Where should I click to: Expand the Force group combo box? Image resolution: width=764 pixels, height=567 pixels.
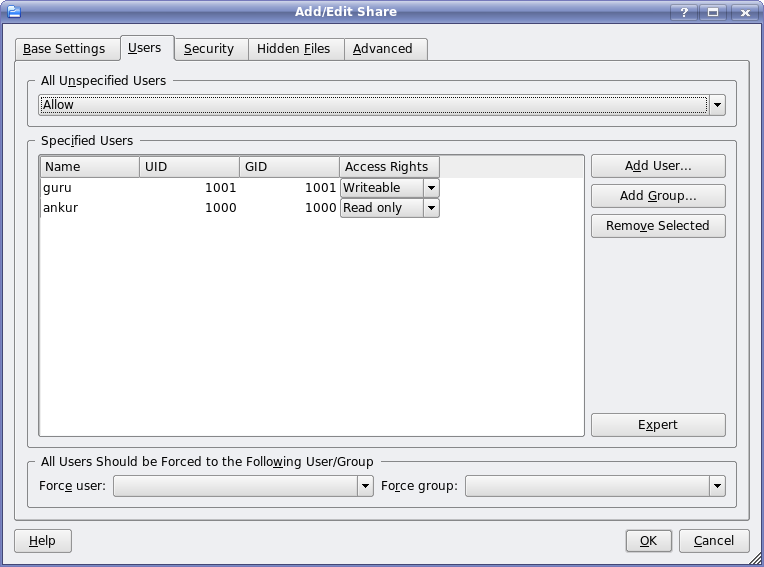[716, 486]
